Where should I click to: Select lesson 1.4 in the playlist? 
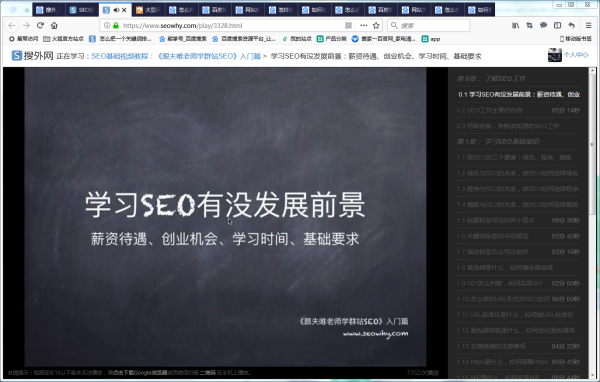519,204
